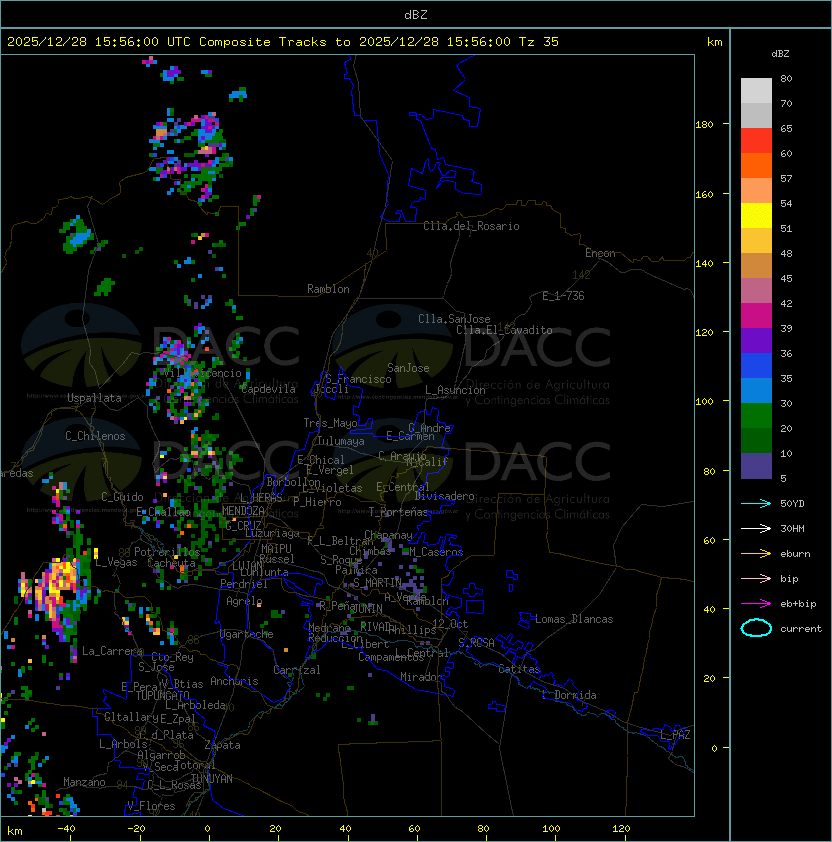
Task: Click the Anchoris label
Action: (234, 681)
